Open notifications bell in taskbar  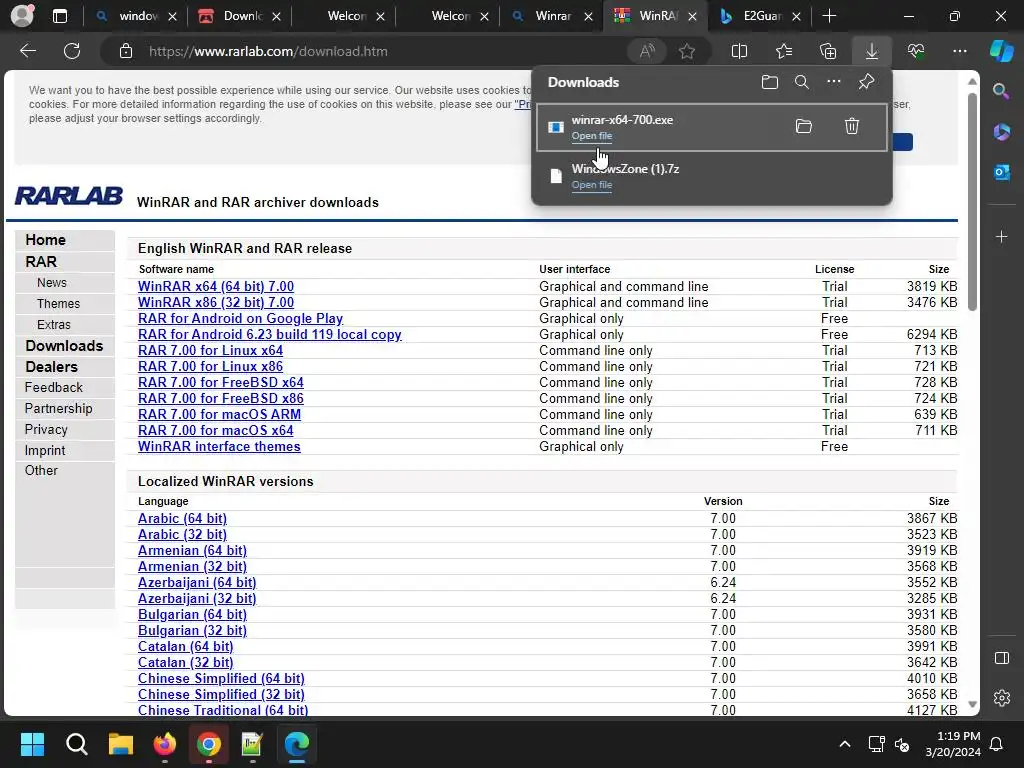click(x=996, y=744)
